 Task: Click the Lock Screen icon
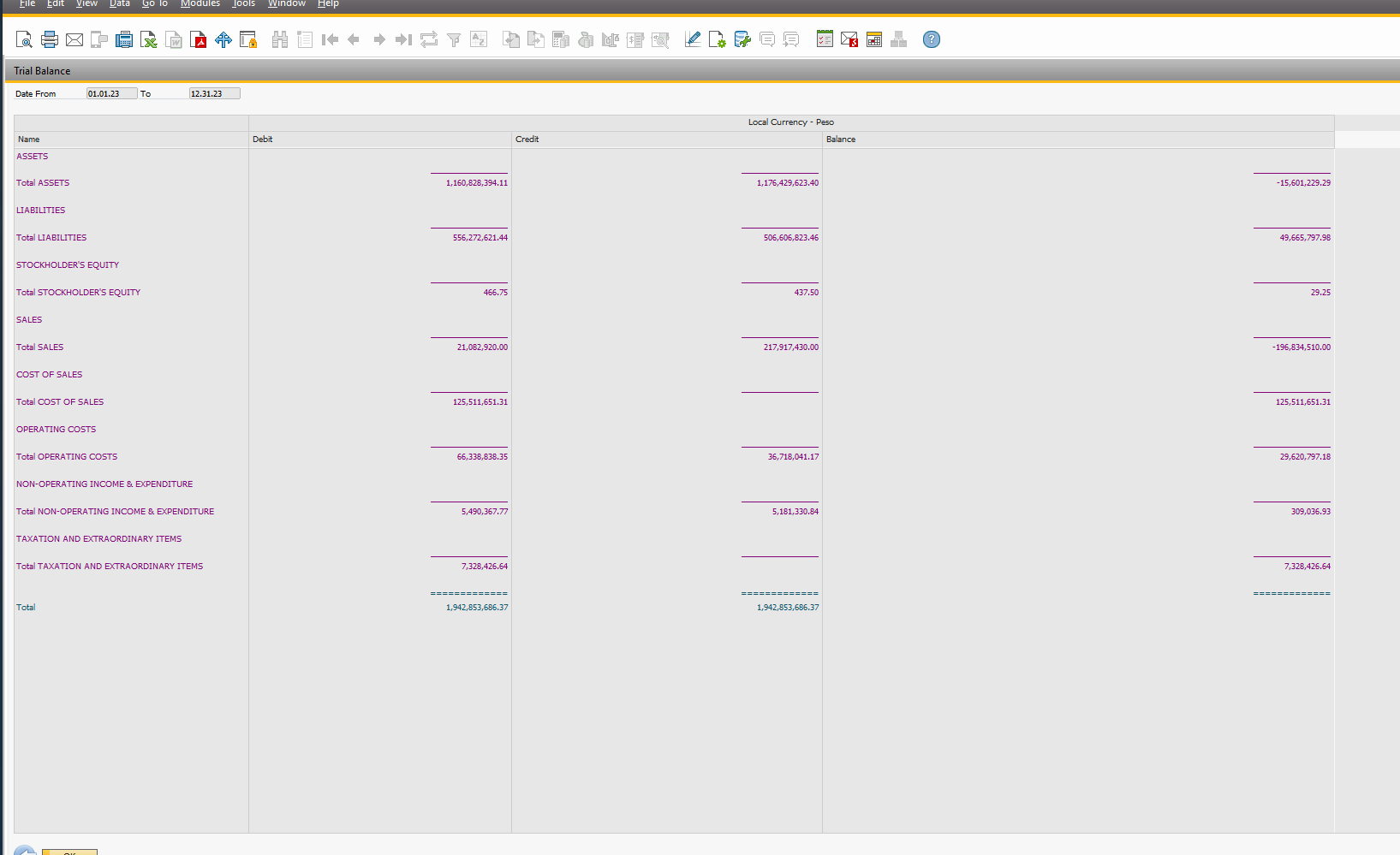pos(248,39)
